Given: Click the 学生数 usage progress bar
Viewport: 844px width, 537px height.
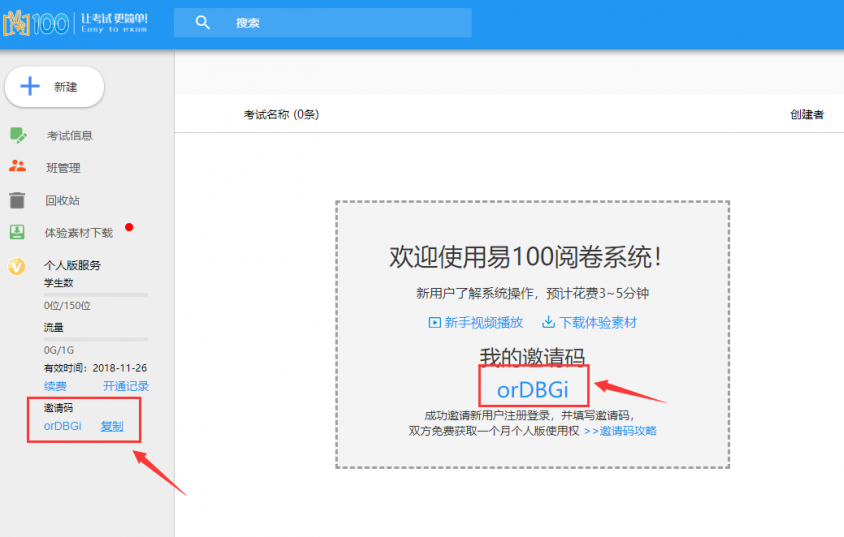Looking at the screenshot, I should [95, 295].
